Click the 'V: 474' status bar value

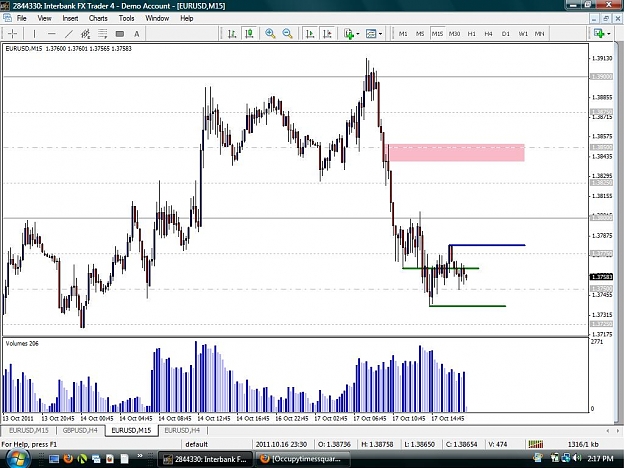[x=497, y=444]
